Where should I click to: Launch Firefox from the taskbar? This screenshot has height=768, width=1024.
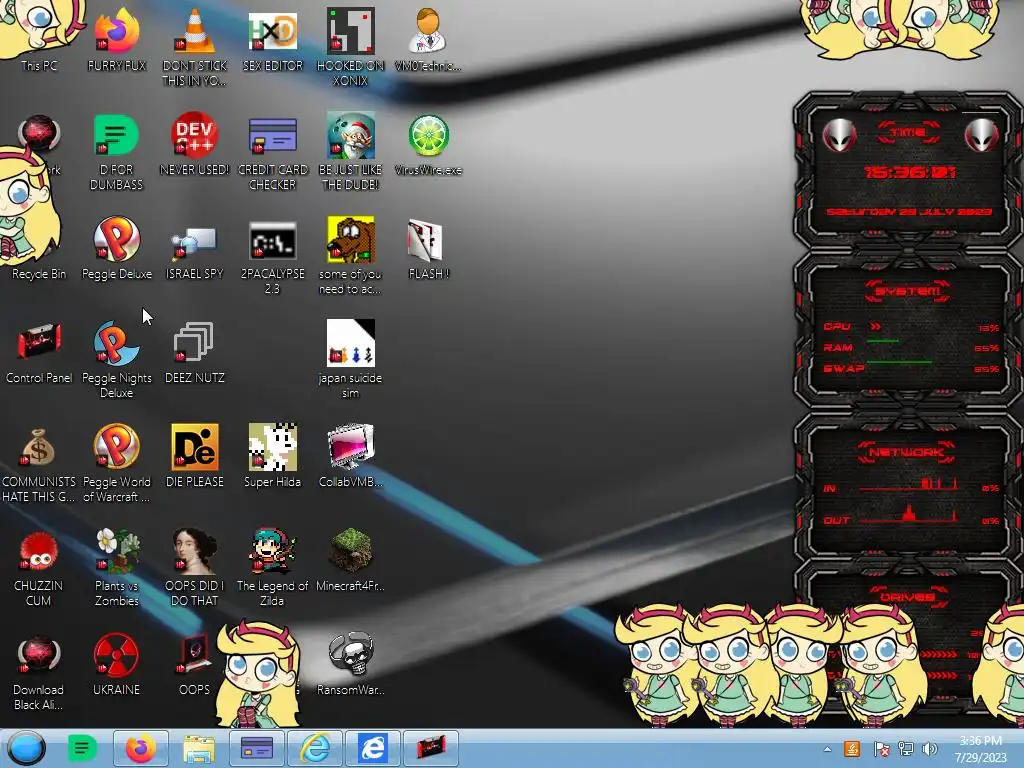pyautogui.click(x=140, y=748)
